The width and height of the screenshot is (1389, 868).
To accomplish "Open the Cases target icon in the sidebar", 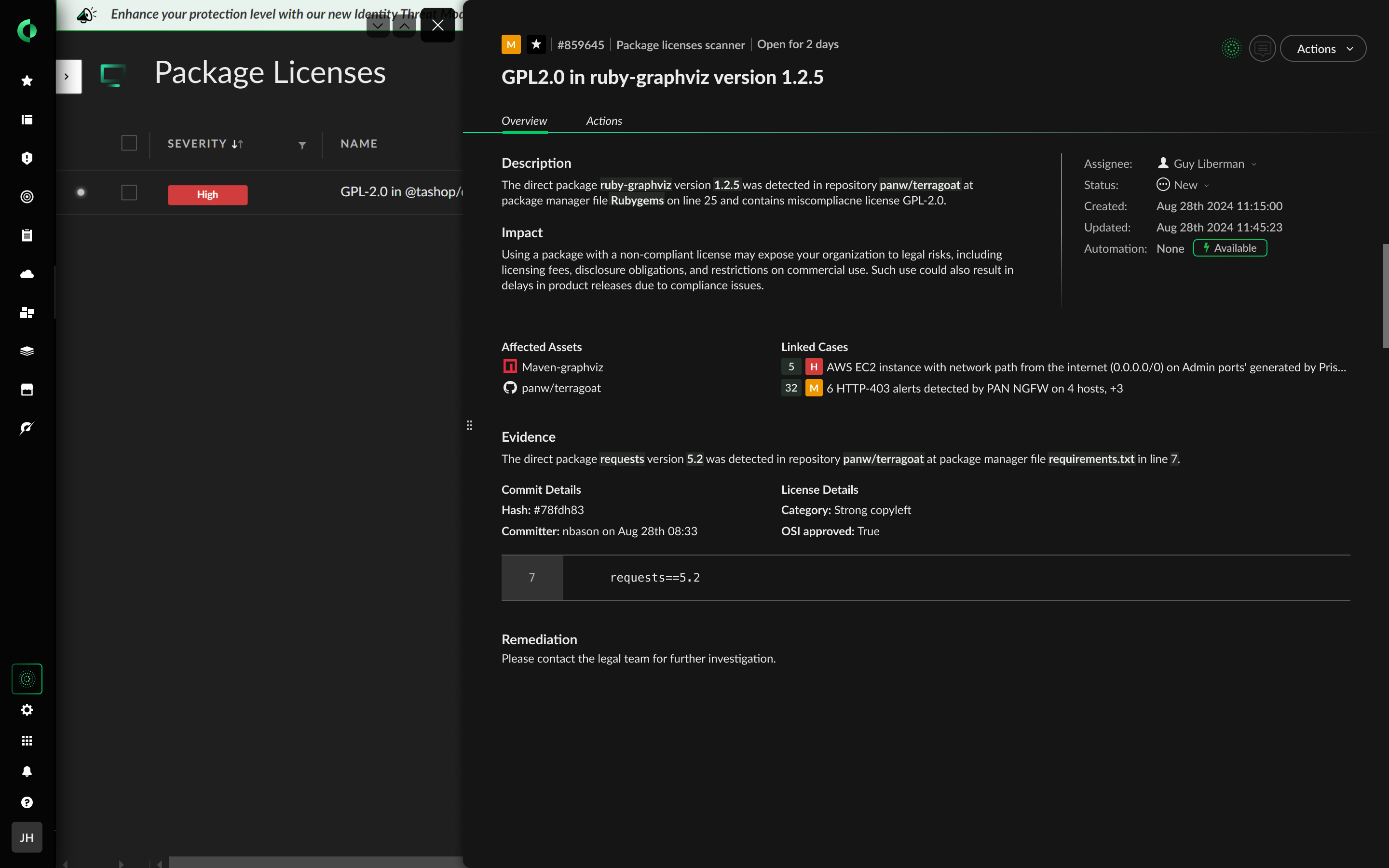I will click(x=27, y=197).
